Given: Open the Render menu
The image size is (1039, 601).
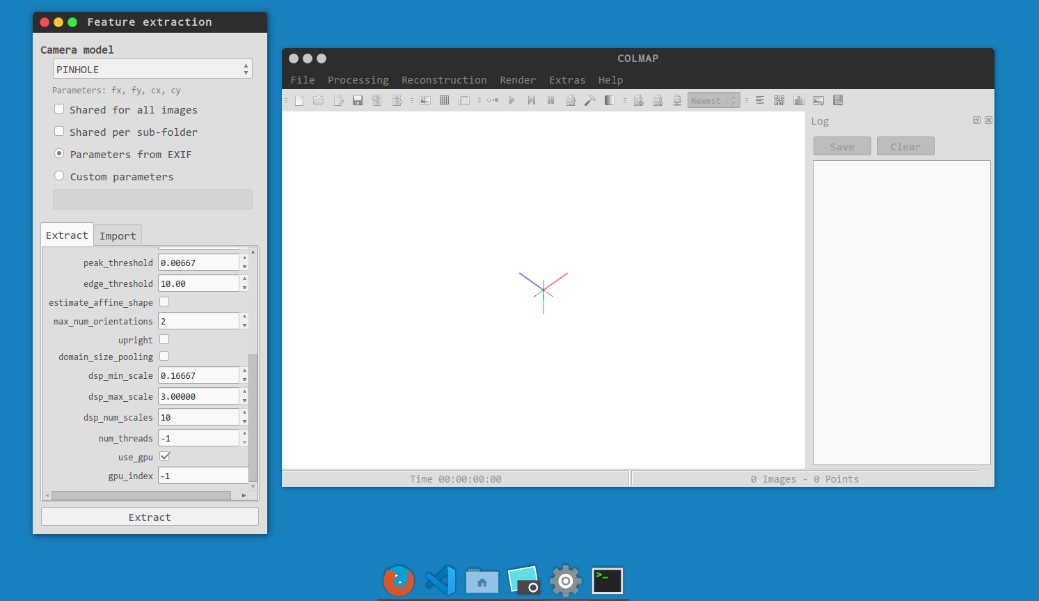Looking at the screenshot, I should pos(518,80).
